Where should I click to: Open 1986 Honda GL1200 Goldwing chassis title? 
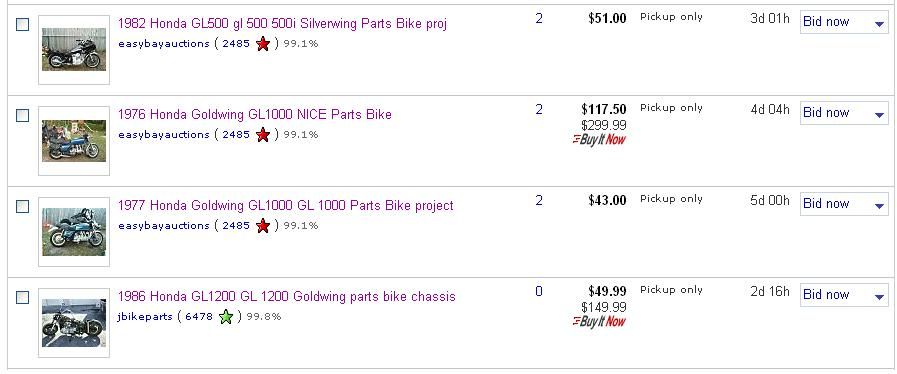[287, 297]
